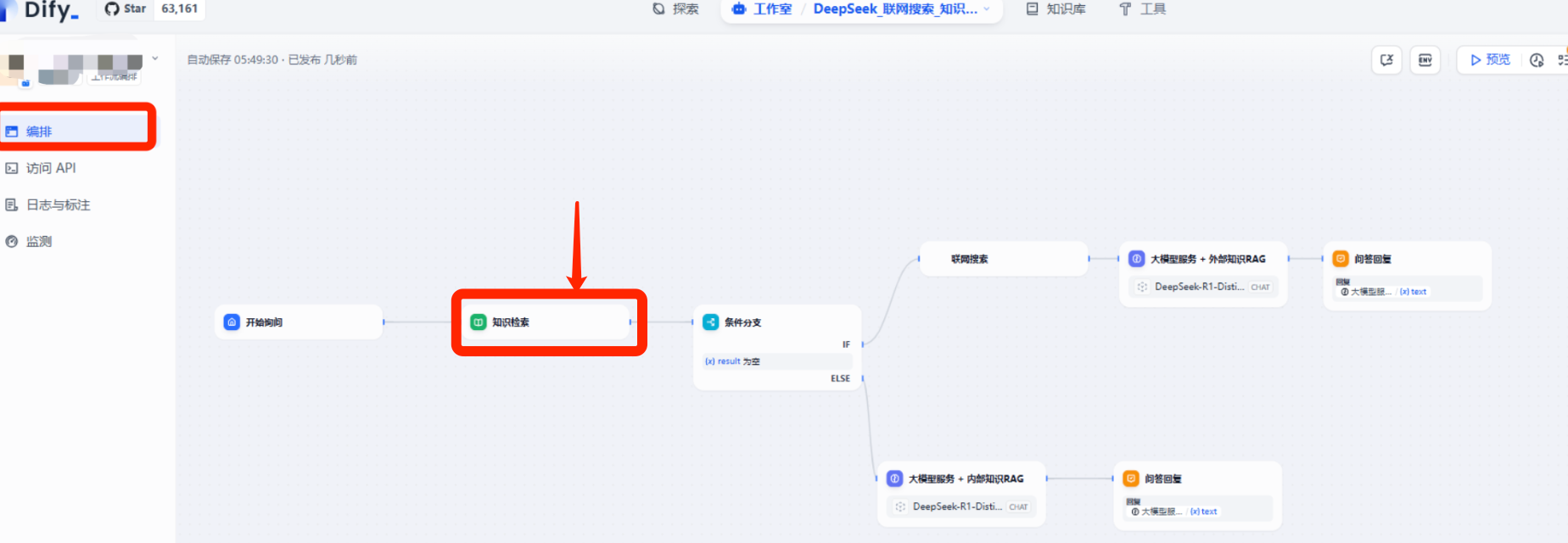The height and width of the screenshot is (543, 1568).
Task: Open the ENV environment variables button
Action: [1425, 60]
